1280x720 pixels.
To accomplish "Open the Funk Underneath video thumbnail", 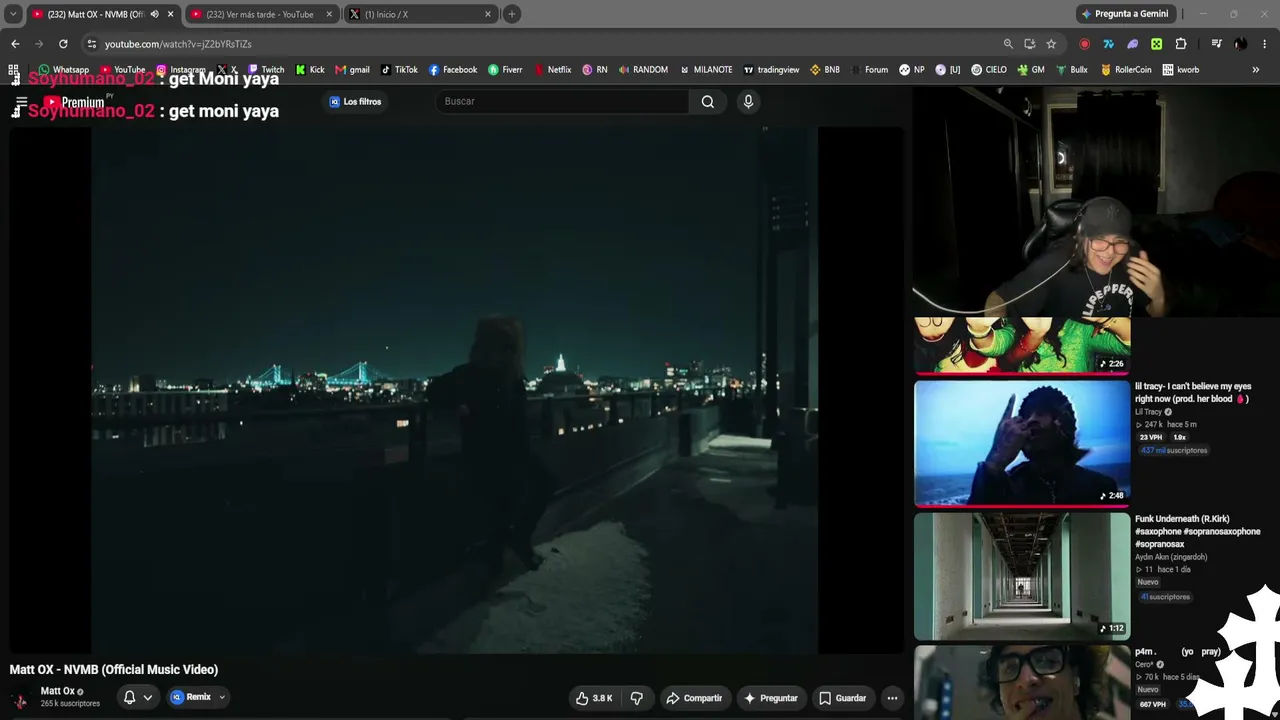I will [x=1022, y=576].
